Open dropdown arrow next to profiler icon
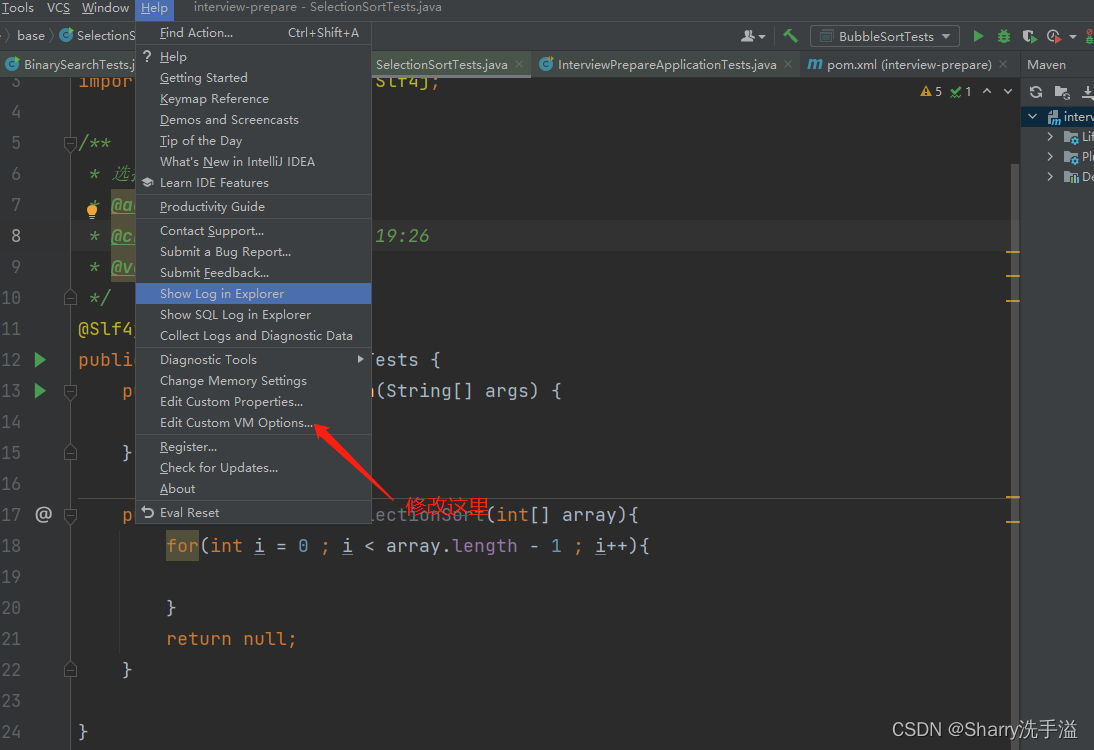The height and width of the screenshot is (750, 1094). (x=1073, y=37)
